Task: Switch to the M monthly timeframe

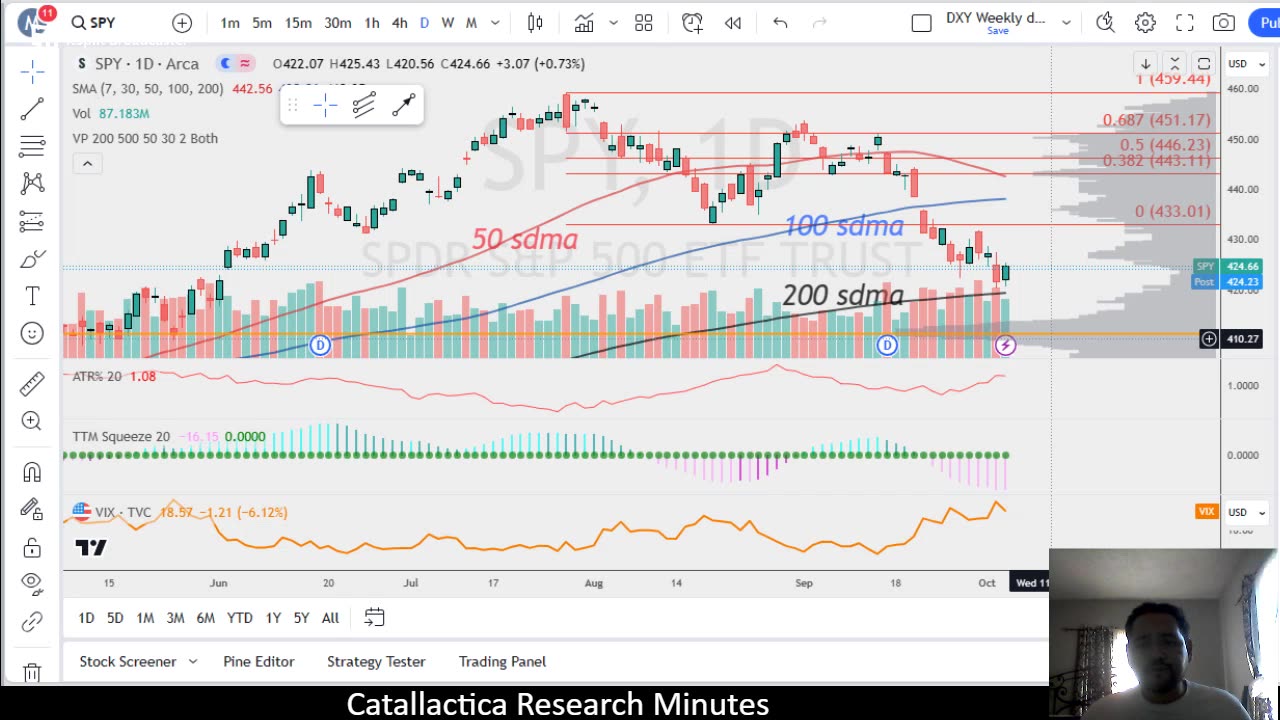Action: coord(471,22)
